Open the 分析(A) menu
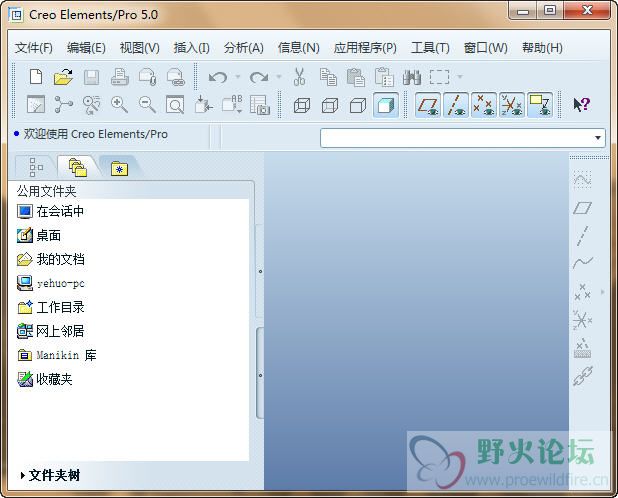 (x=244, y=48)
